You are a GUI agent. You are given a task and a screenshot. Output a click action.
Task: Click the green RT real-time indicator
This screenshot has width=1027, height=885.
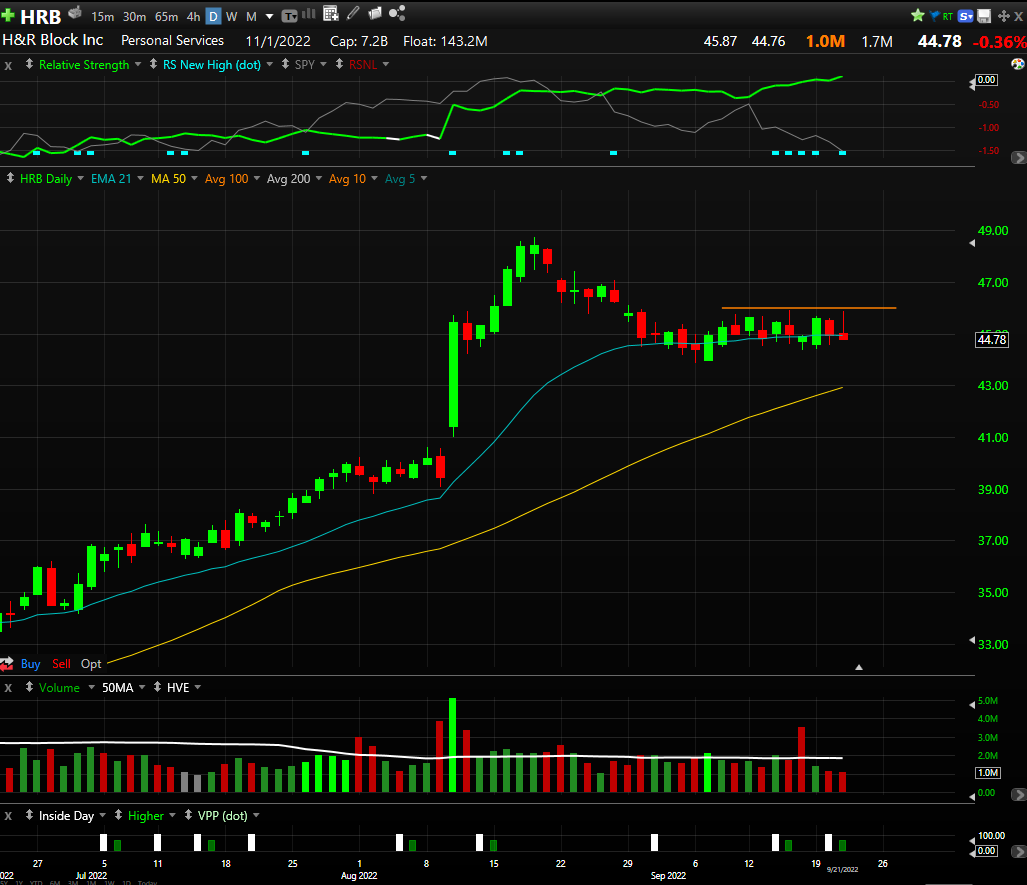[948, 16]
